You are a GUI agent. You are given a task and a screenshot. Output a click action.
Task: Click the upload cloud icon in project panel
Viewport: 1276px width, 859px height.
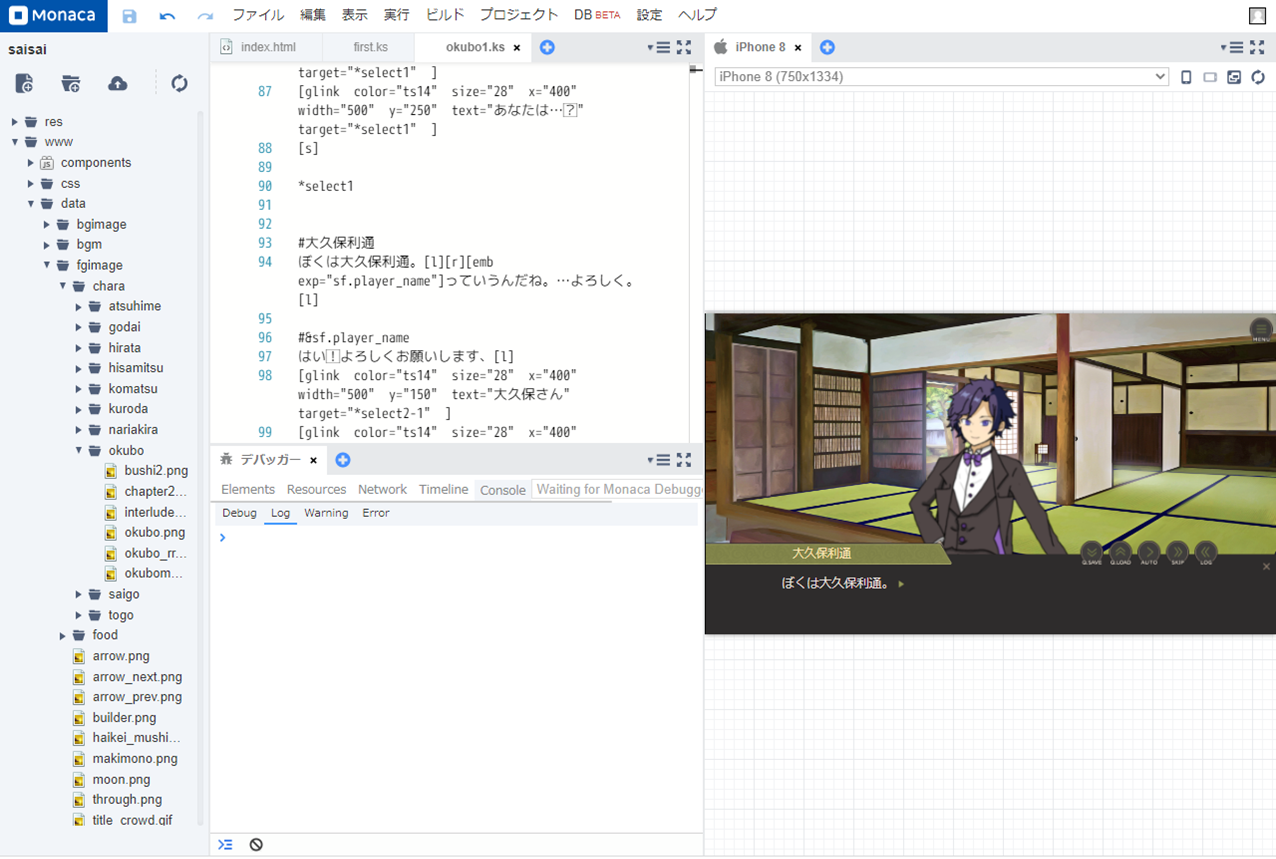tap(118, 83)
